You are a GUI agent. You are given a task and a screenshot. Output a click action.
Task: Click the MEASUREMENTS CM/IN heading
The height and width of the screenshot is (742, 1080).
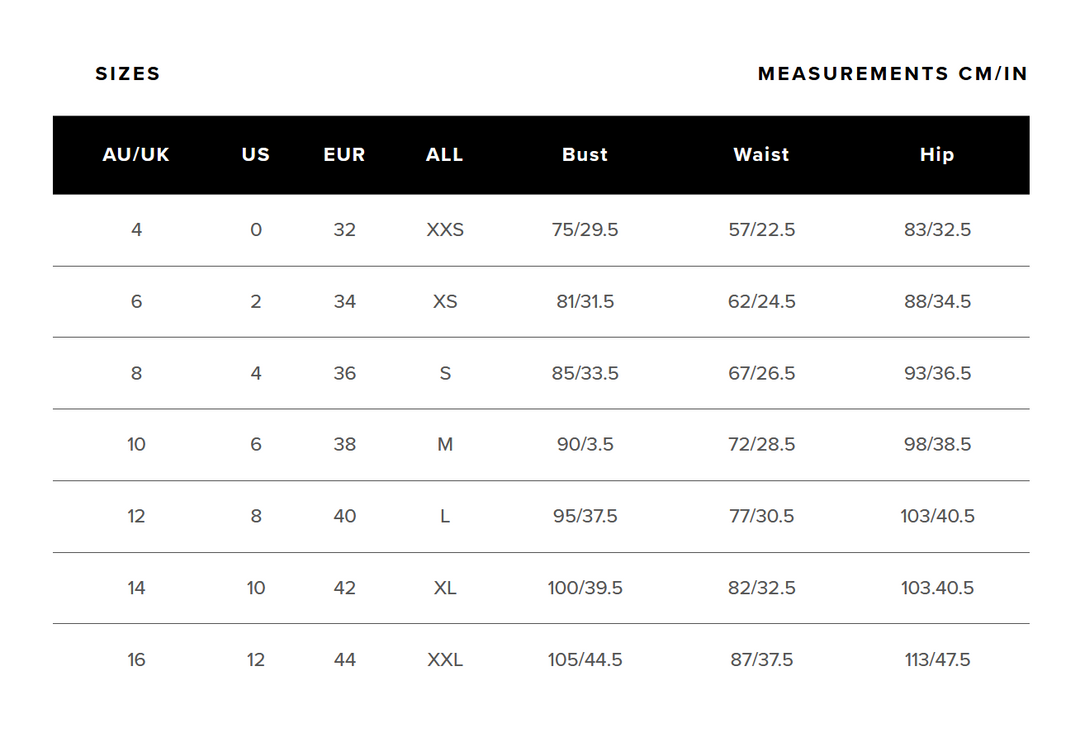(892, 74)
